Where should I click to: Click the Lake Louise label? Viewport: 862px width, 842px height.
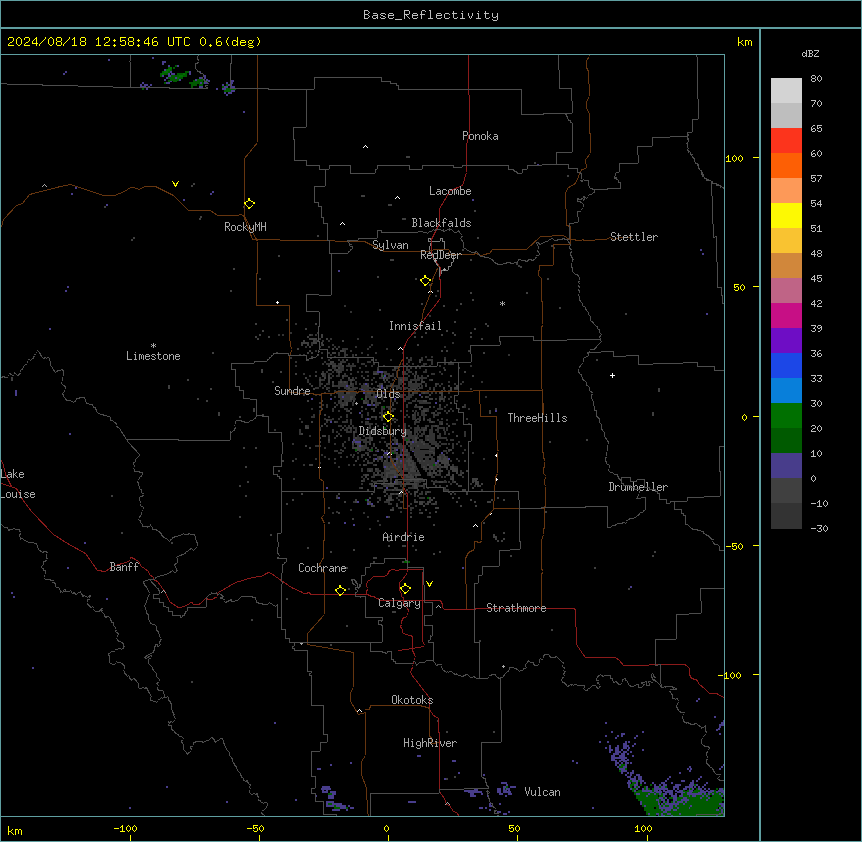[x=18, y=484]
